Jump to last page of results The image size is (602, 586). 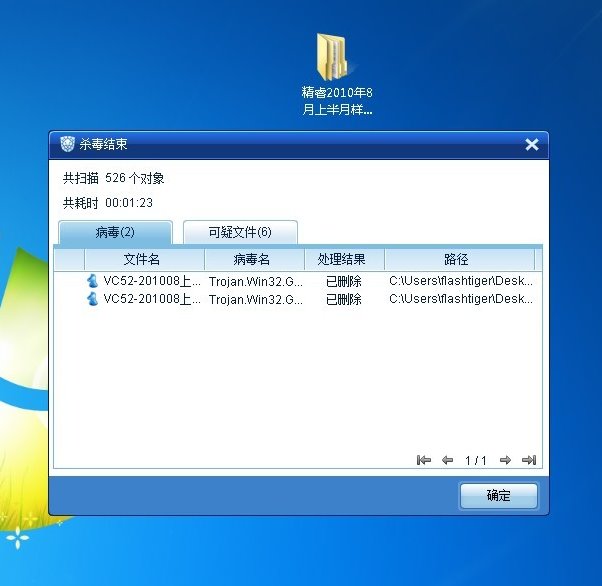[529, 460]
